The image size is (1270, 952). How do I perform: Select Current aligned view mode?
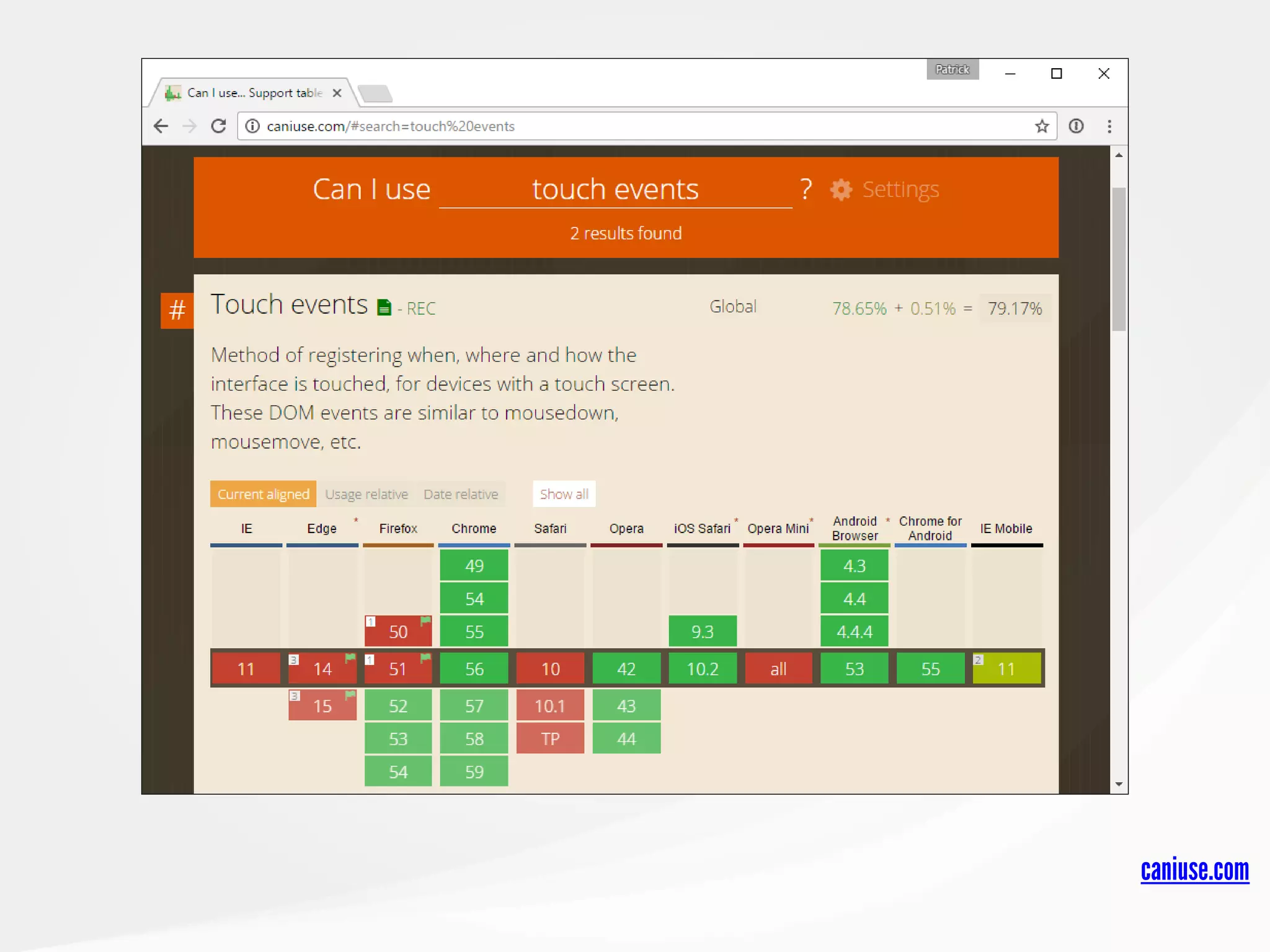click(263, 495)
